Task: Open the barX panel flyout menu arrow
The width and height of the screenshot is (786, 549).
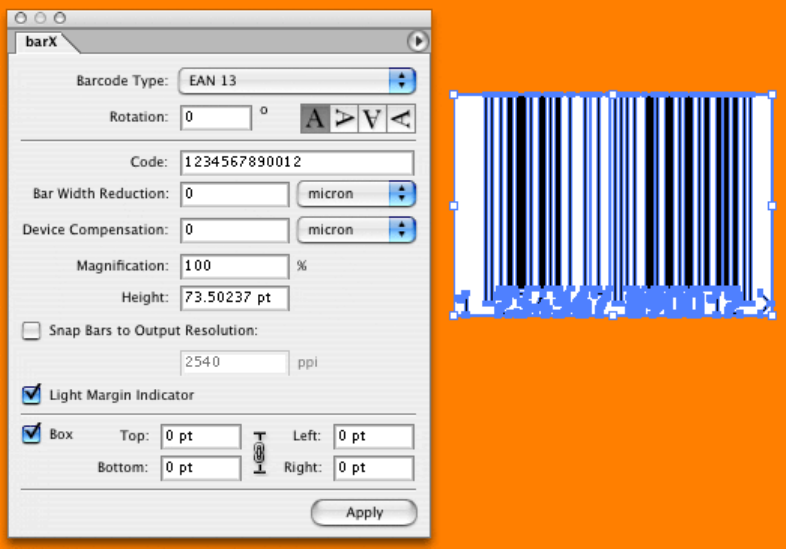Action: pos(418,41)
